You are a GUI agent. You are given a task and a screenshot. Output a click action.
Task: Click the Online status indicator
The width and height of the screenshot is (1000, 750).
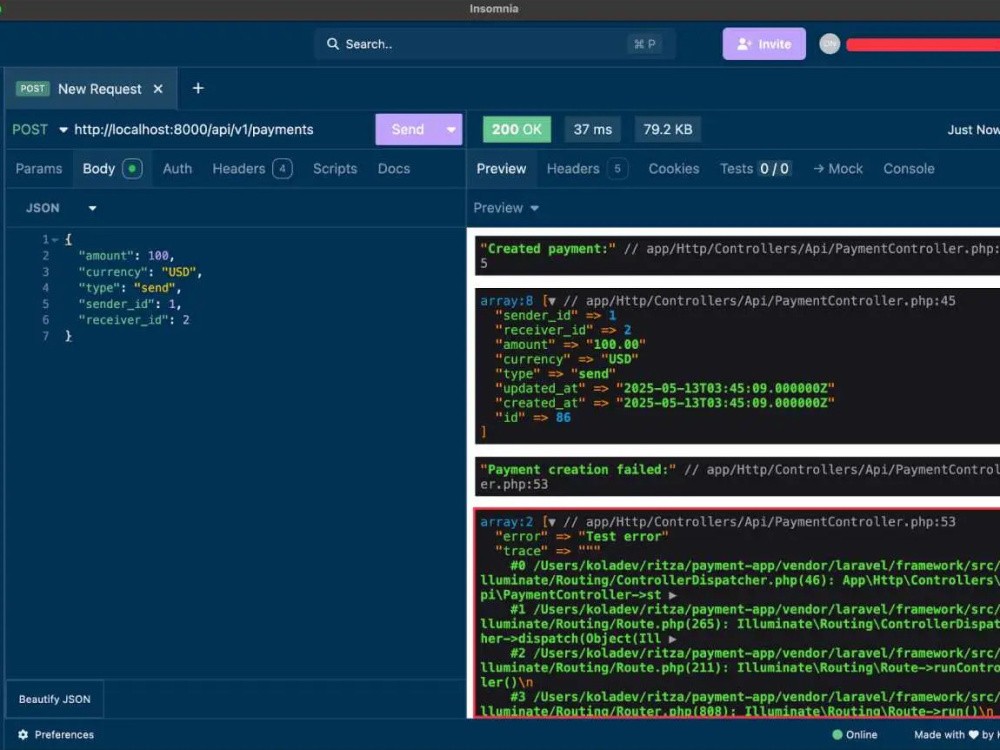click(x=855, y=735)
